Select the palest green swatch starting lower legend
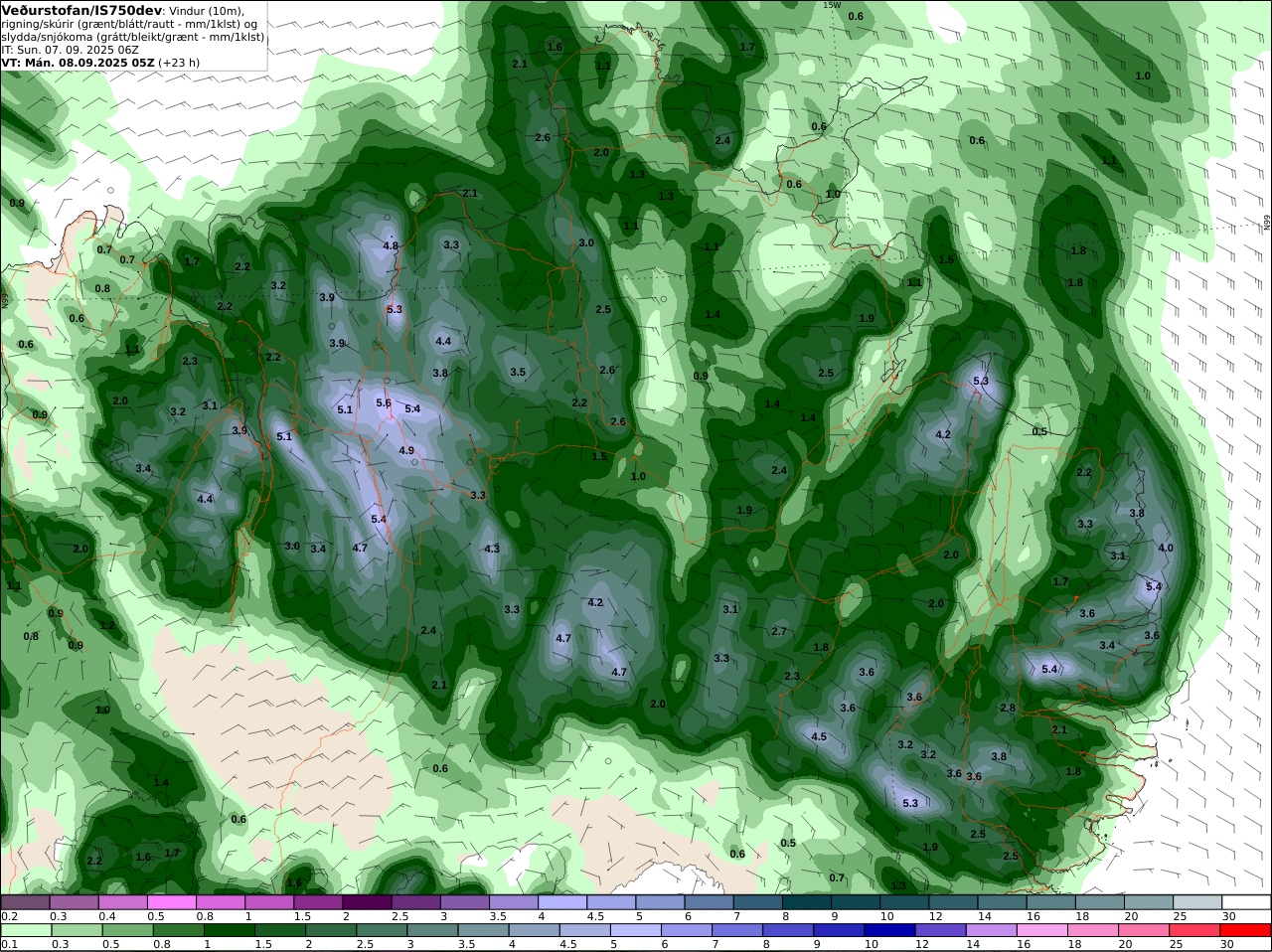The height and width of the screenshot is (952, 1272). tap(26, 930)
